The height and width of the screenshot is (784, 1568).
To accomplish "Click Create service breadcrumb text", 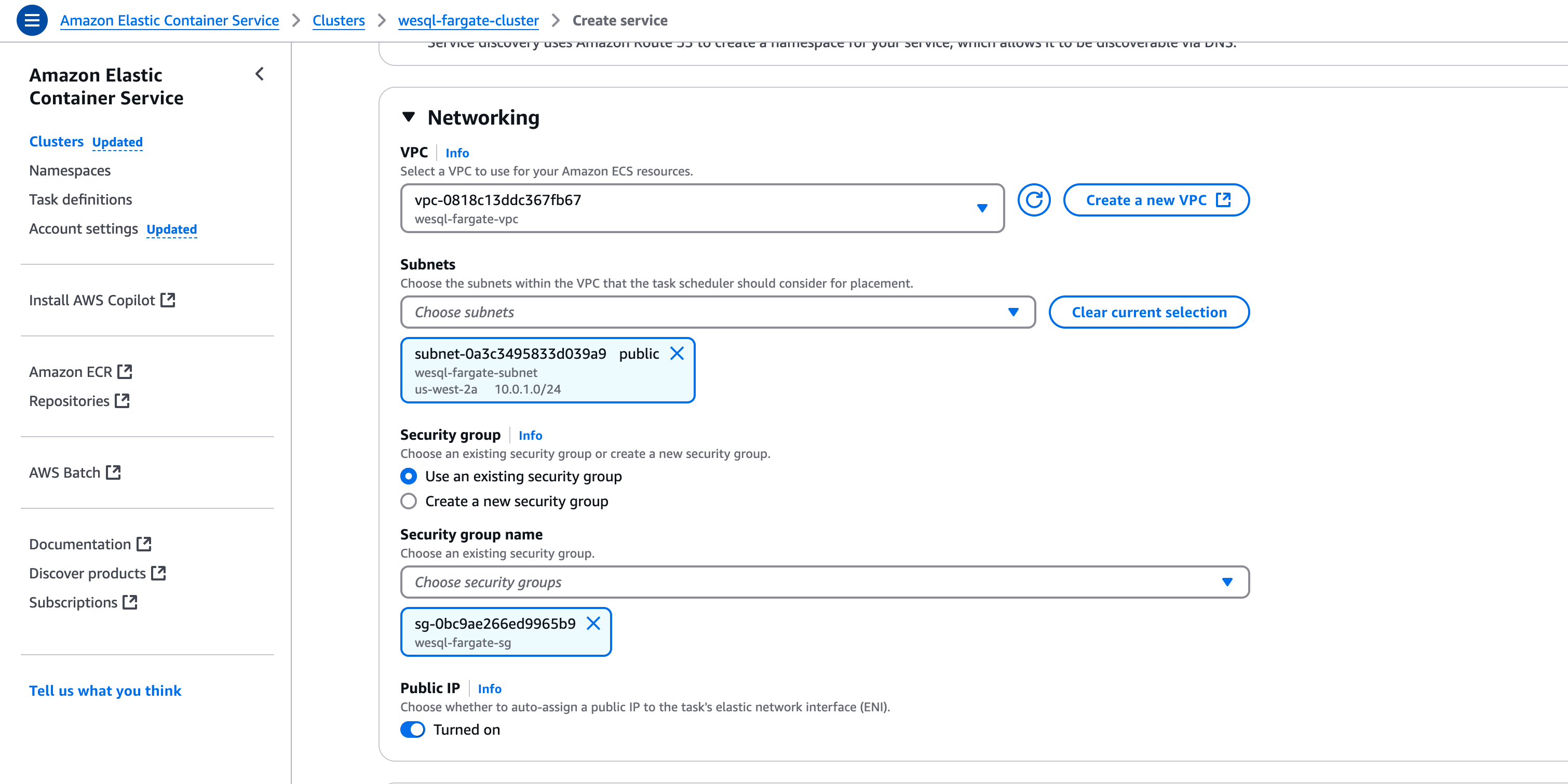I will click(619, 20).
